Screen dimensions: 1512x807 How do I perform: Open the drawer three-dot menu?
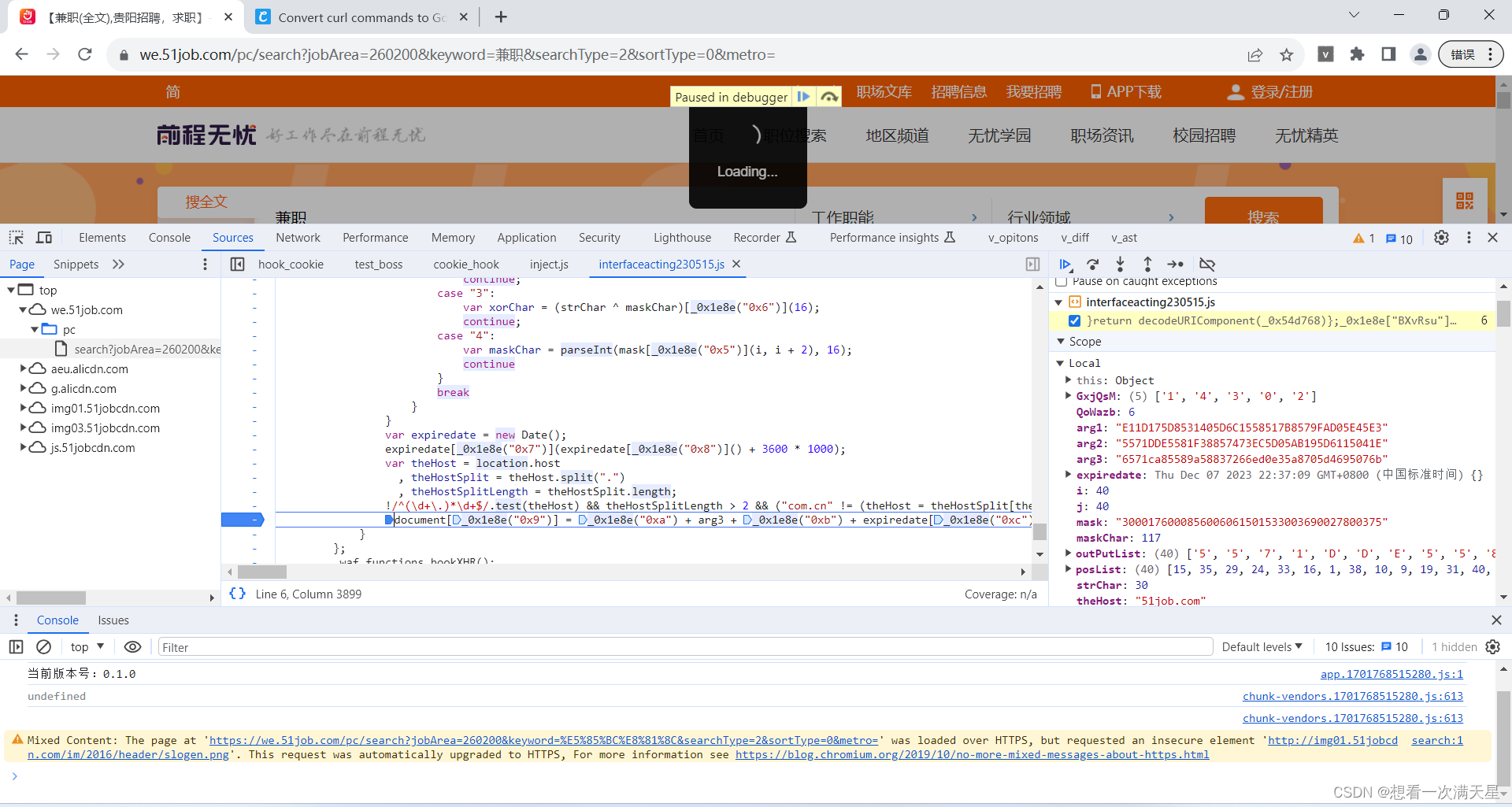pos(16,620)
